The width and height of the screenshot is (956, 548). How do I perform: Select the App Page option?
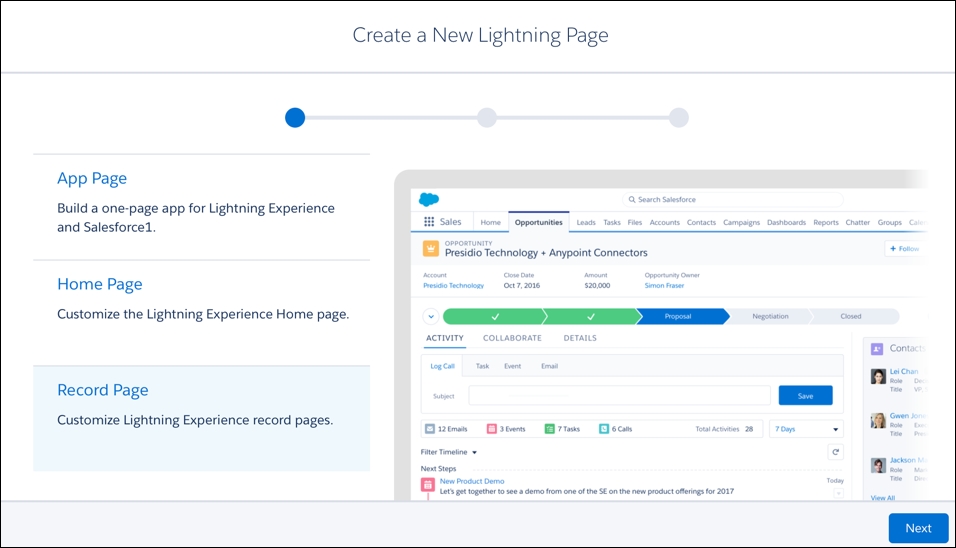click(x=201, y=207)
